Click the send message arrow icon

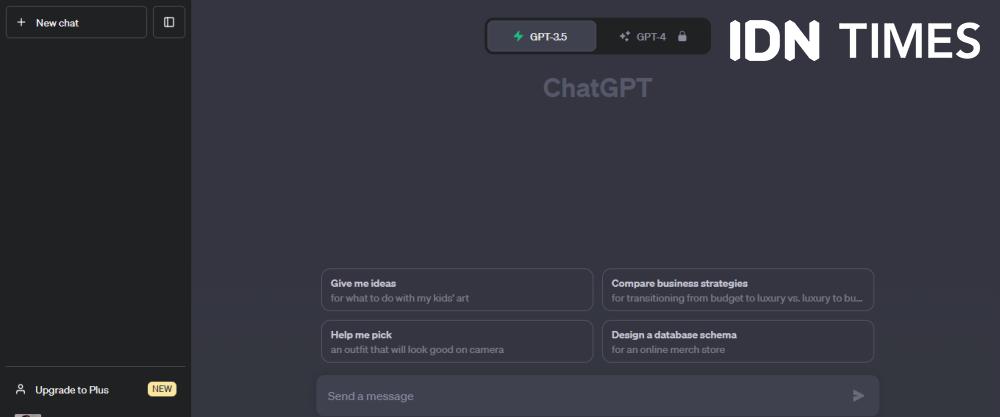point(858,396)
